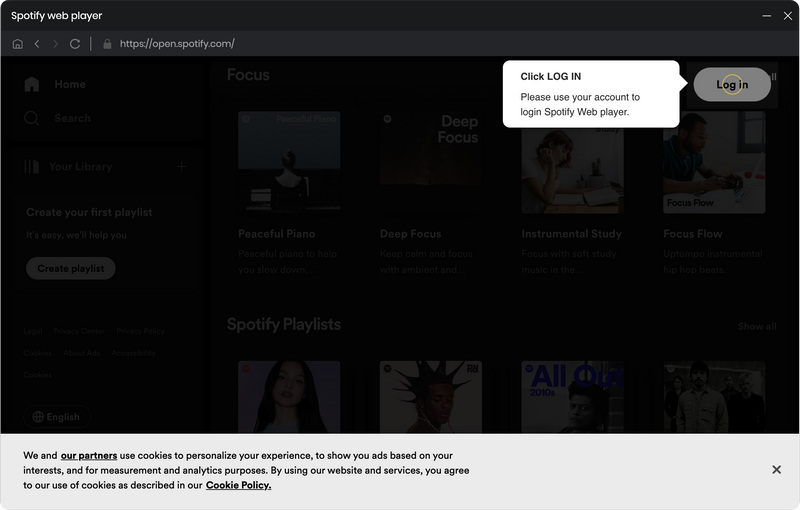
Task: Click 'Create your first playlist' text
Action: (89, 212)
